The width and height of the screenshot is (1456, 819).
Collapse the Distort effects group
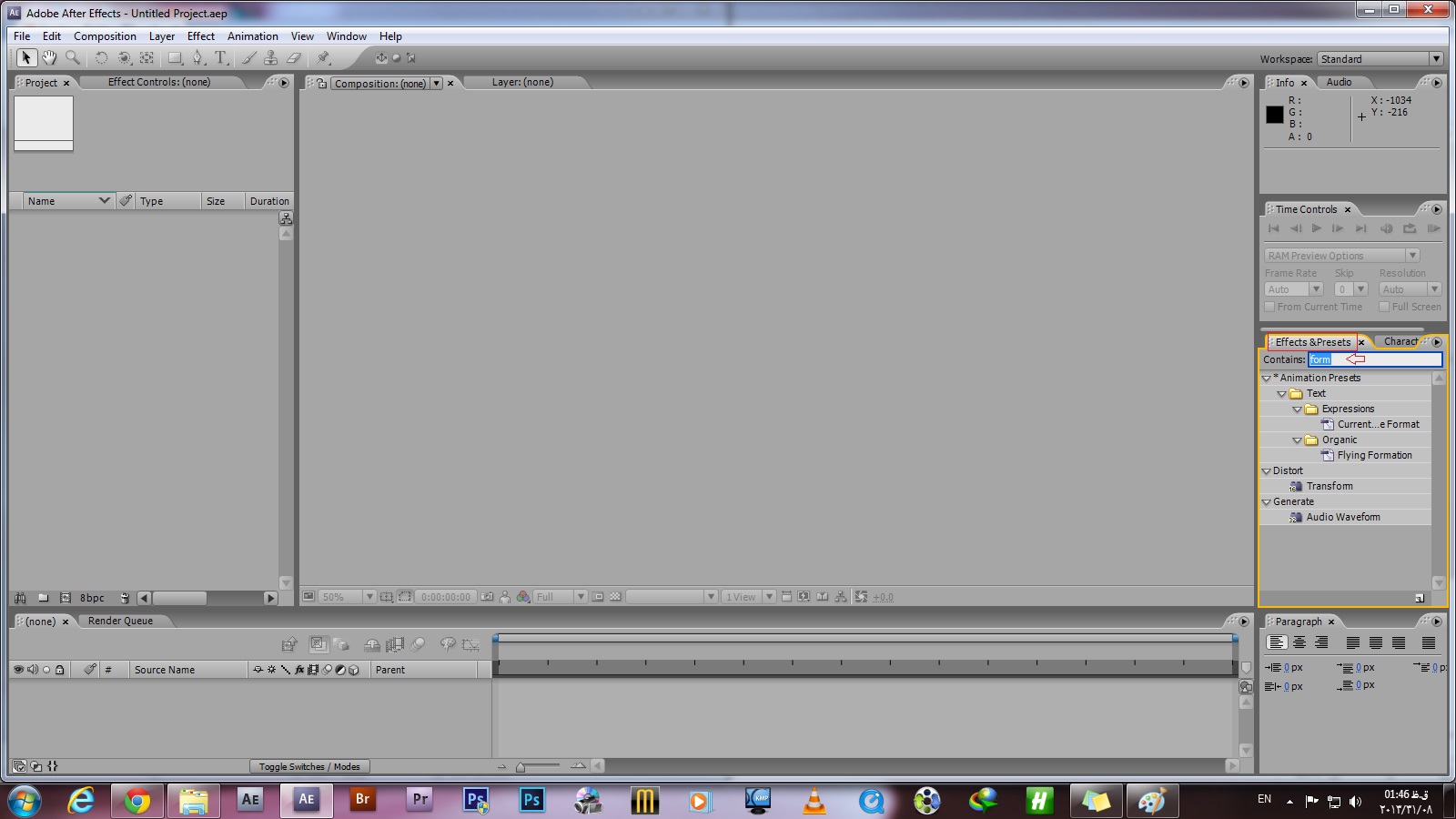tap(1266, 470)
